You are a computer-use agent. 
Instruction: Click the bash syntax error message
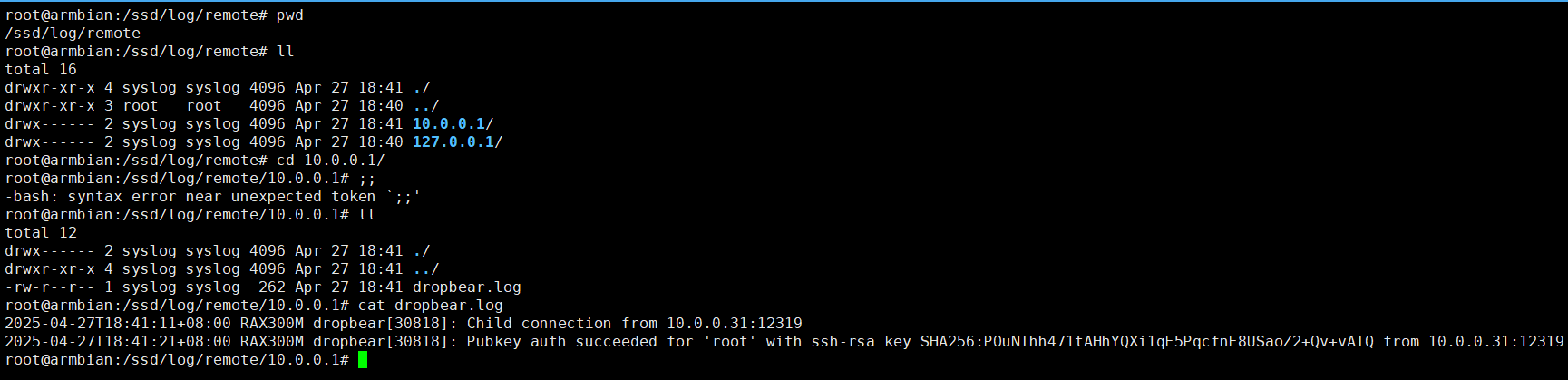[213, 197]
